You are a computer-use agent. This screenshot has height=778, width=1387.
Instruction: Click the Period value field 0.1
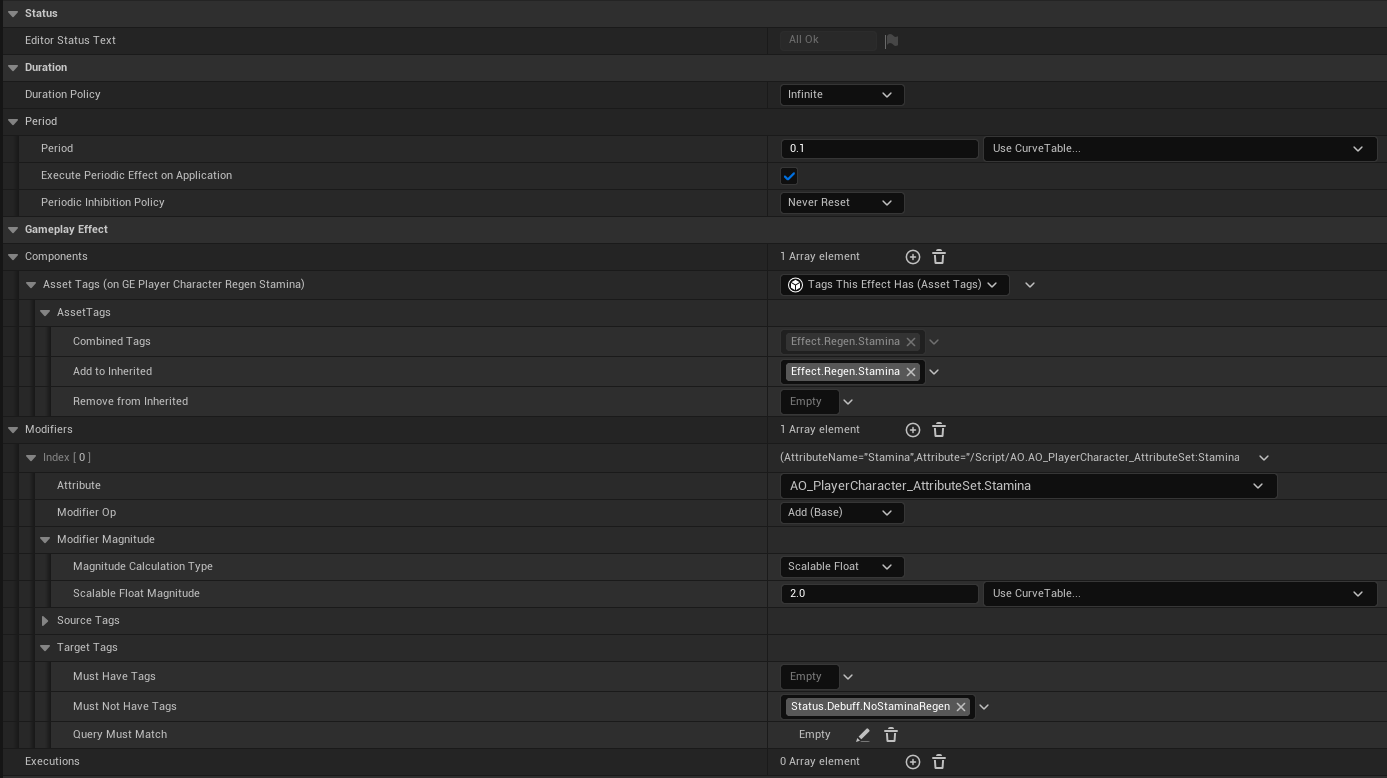tap(879, 149)
